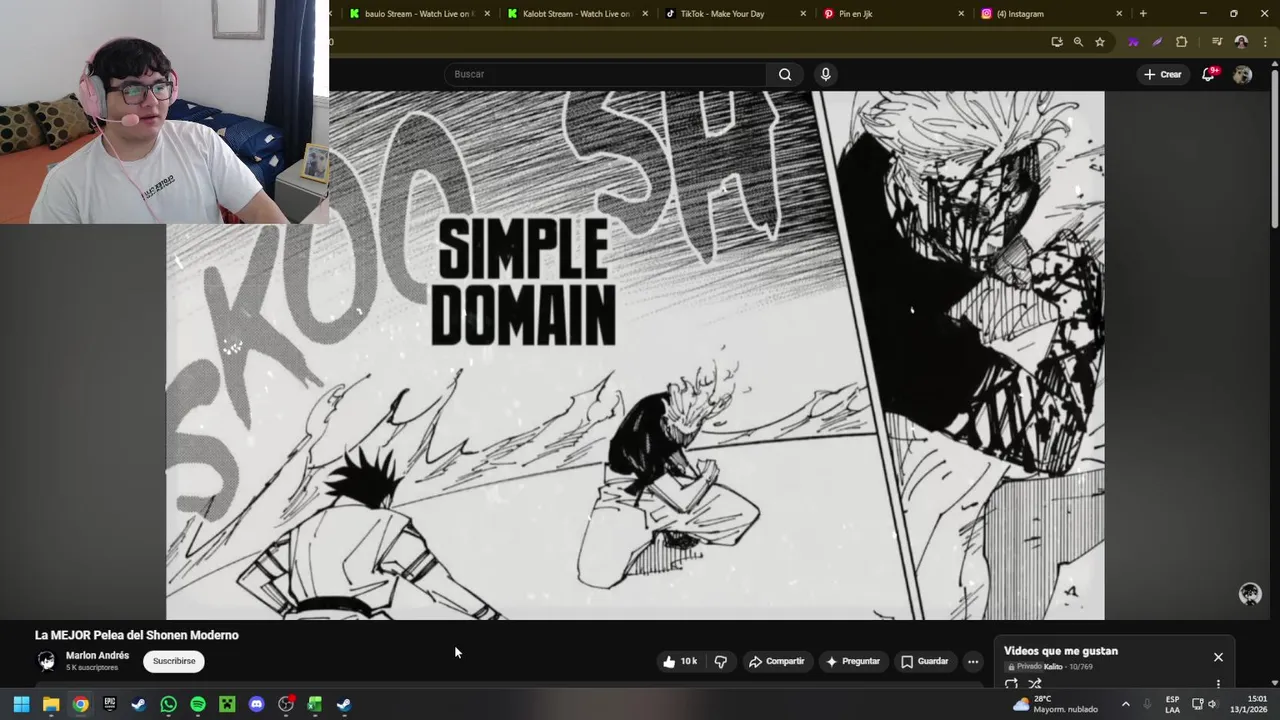1280x720 pixels.
Task: Bookmark this page with the star icon
Action: tap(1100, 42)
